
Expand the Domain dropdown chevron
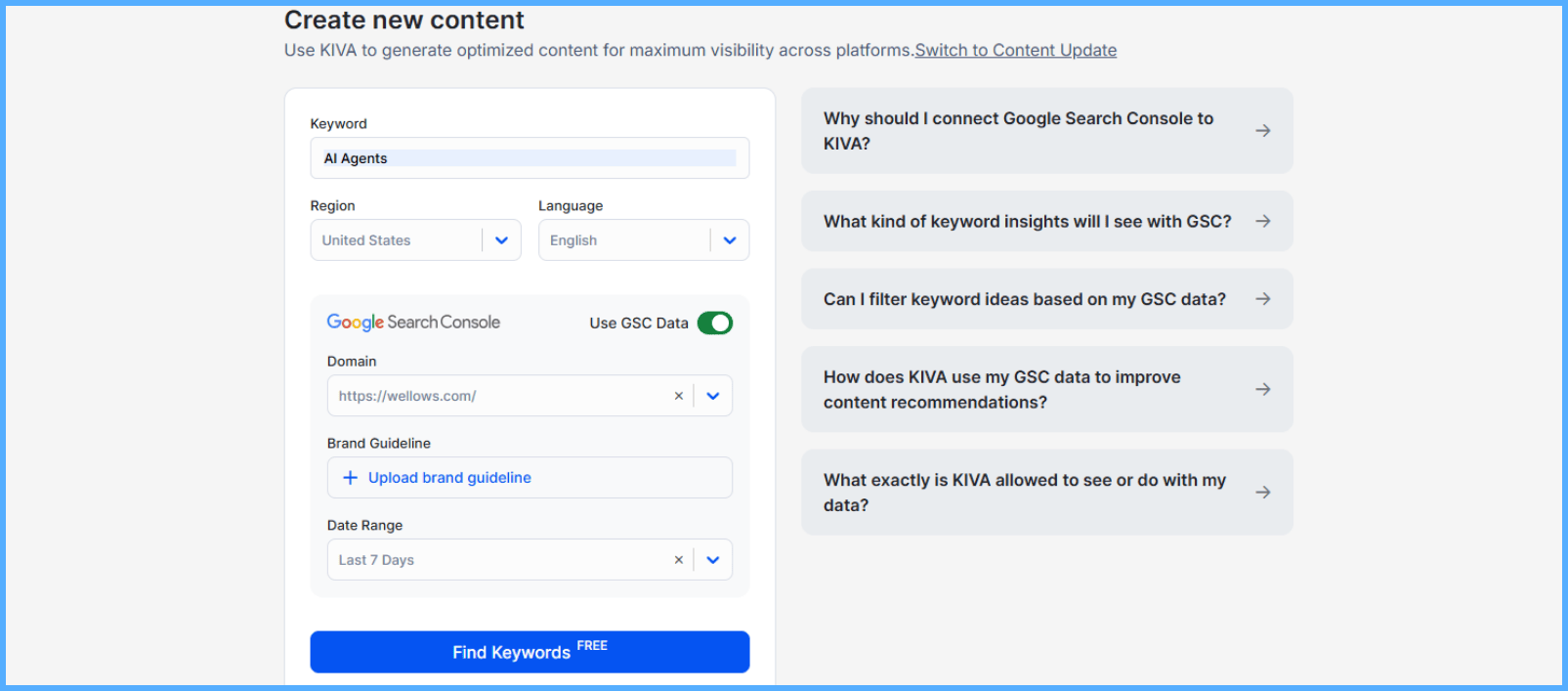[713, 396]
